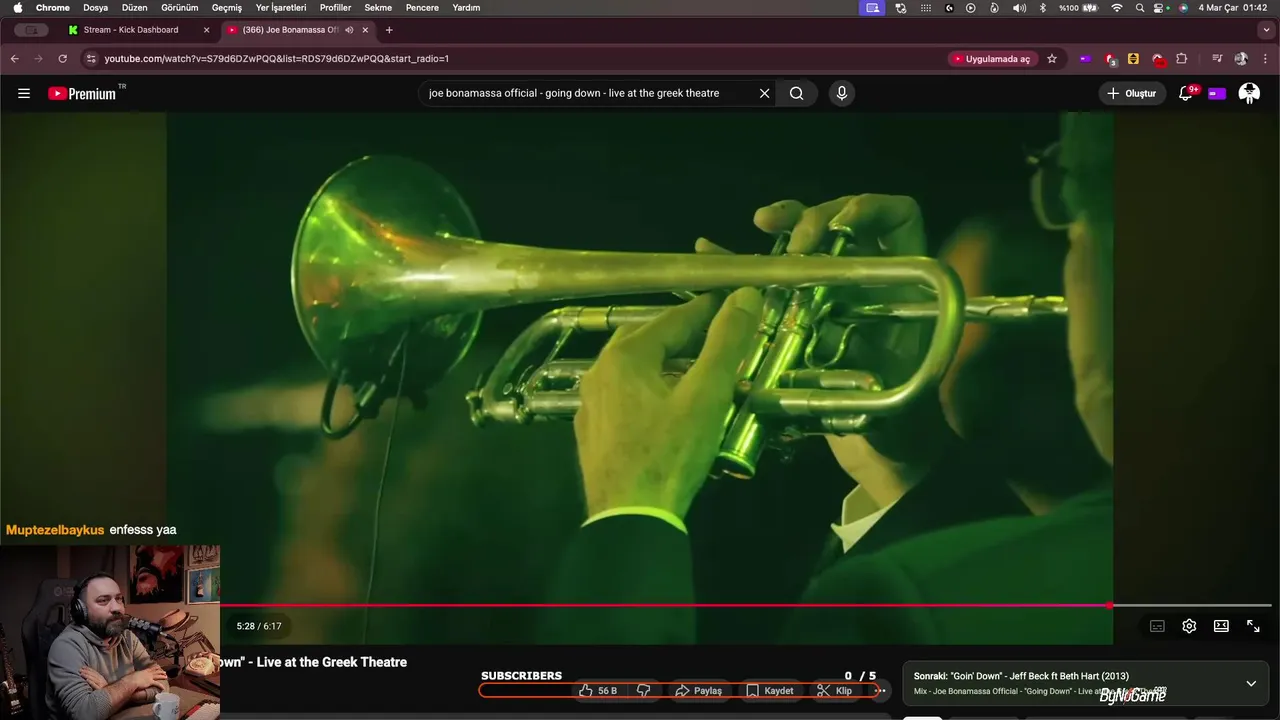The width and height of the screenshot is (1280, 720).
Task: Open the macOS sound volume control
Action: [1019, 7]
